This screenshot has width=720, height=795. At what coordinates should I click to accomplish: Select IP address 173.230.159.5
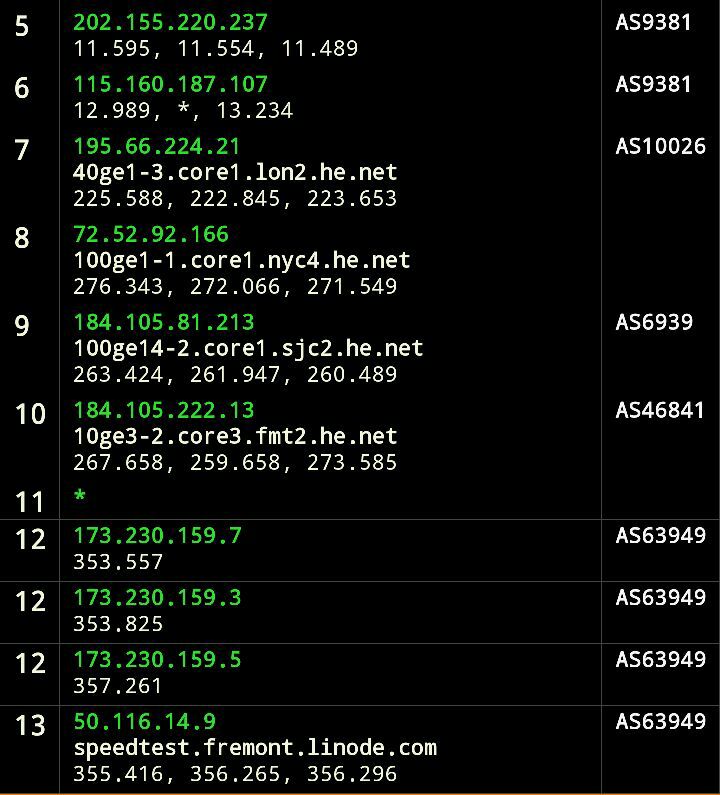tap(157, 660)
